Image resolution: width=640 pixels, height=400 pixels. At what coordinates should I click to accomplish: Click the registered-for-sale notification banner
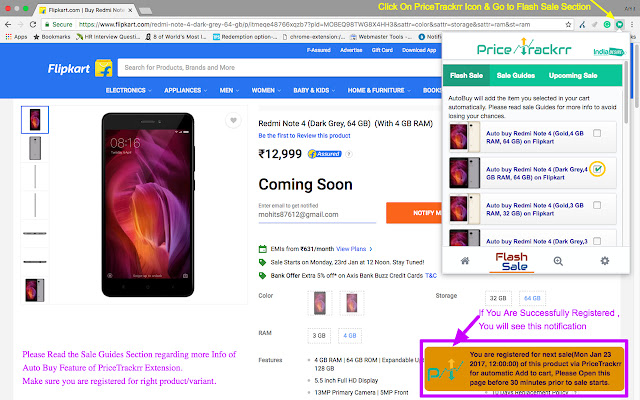(524, 369)
